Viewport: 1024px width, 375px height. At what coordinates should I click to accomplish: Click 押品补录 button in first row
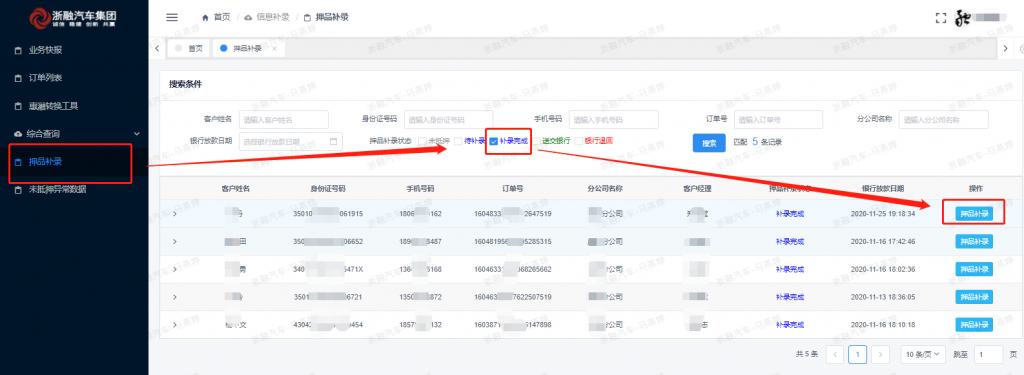tap(974, 214)
